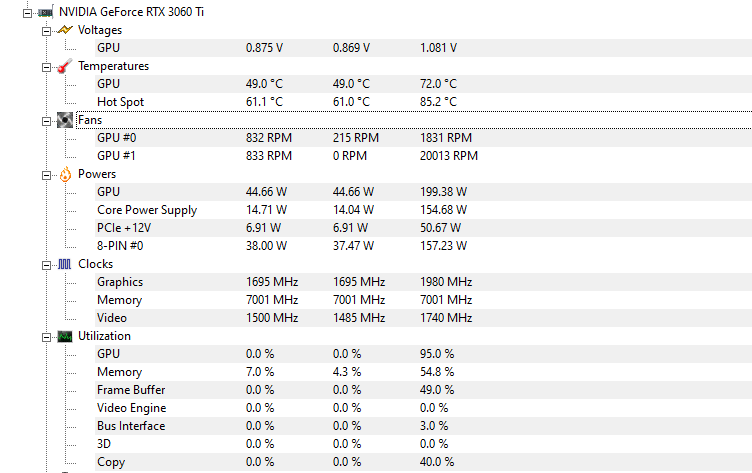Click the NVIDIA graphics card icon

pos(46,12)
